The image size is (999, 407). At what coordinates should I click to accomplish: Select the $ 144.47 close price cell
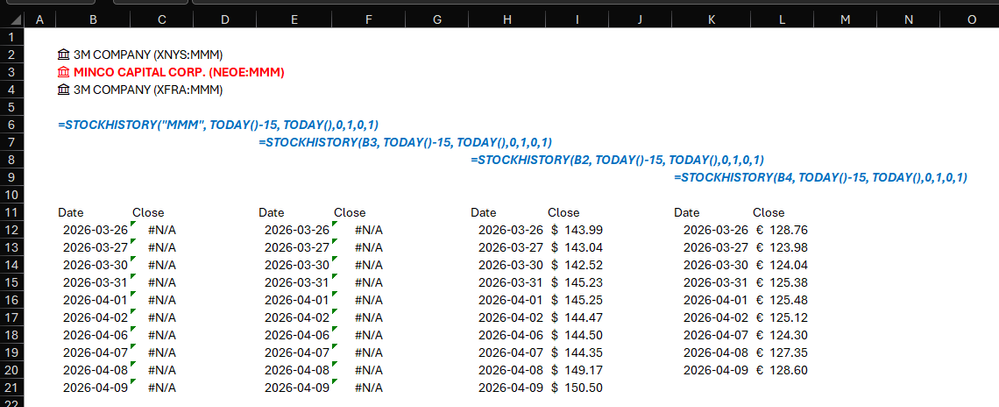(x=577, y=317)
